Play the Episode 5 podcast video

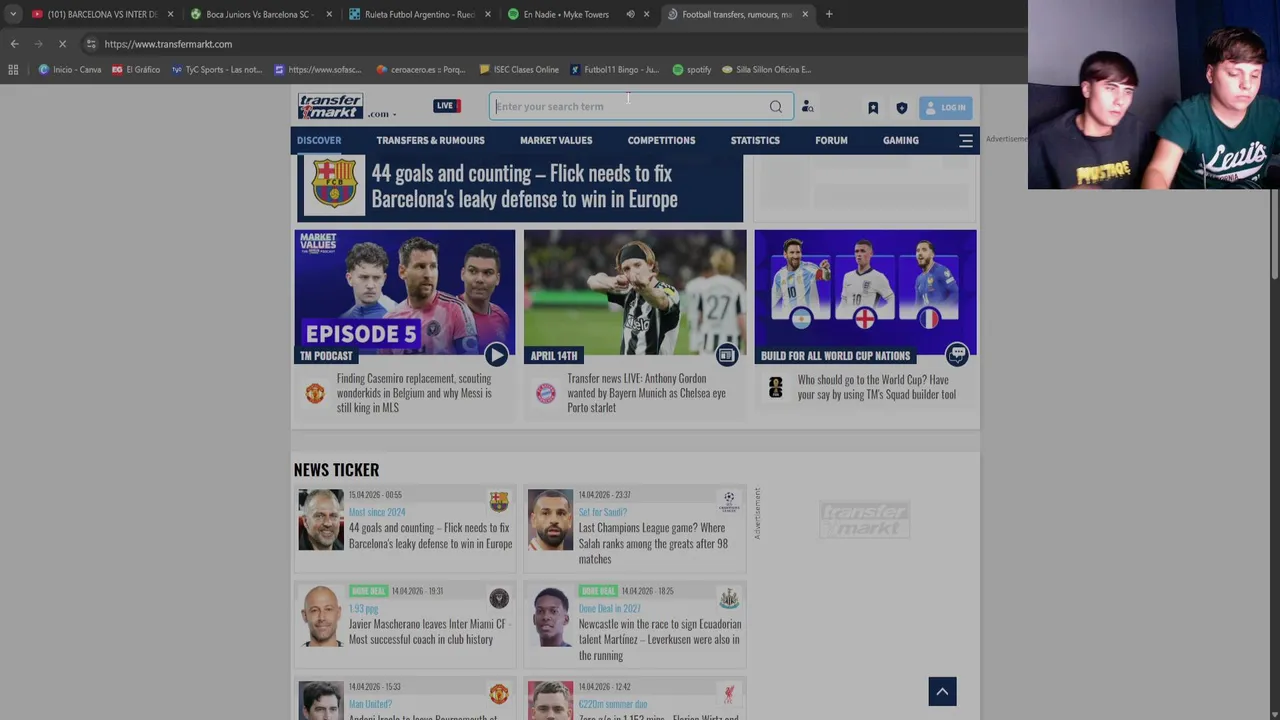(497, 355)
